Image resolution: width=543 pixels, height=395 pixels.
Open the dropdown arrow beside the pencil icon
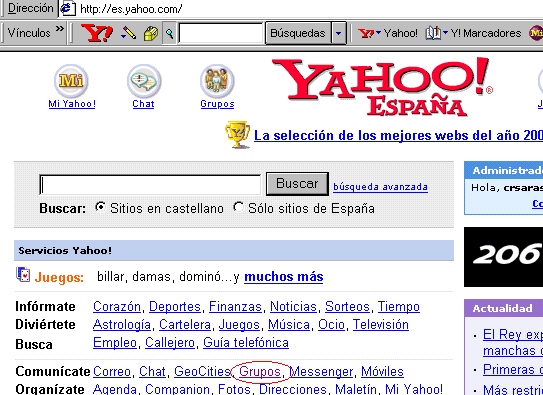click(124, 35)
